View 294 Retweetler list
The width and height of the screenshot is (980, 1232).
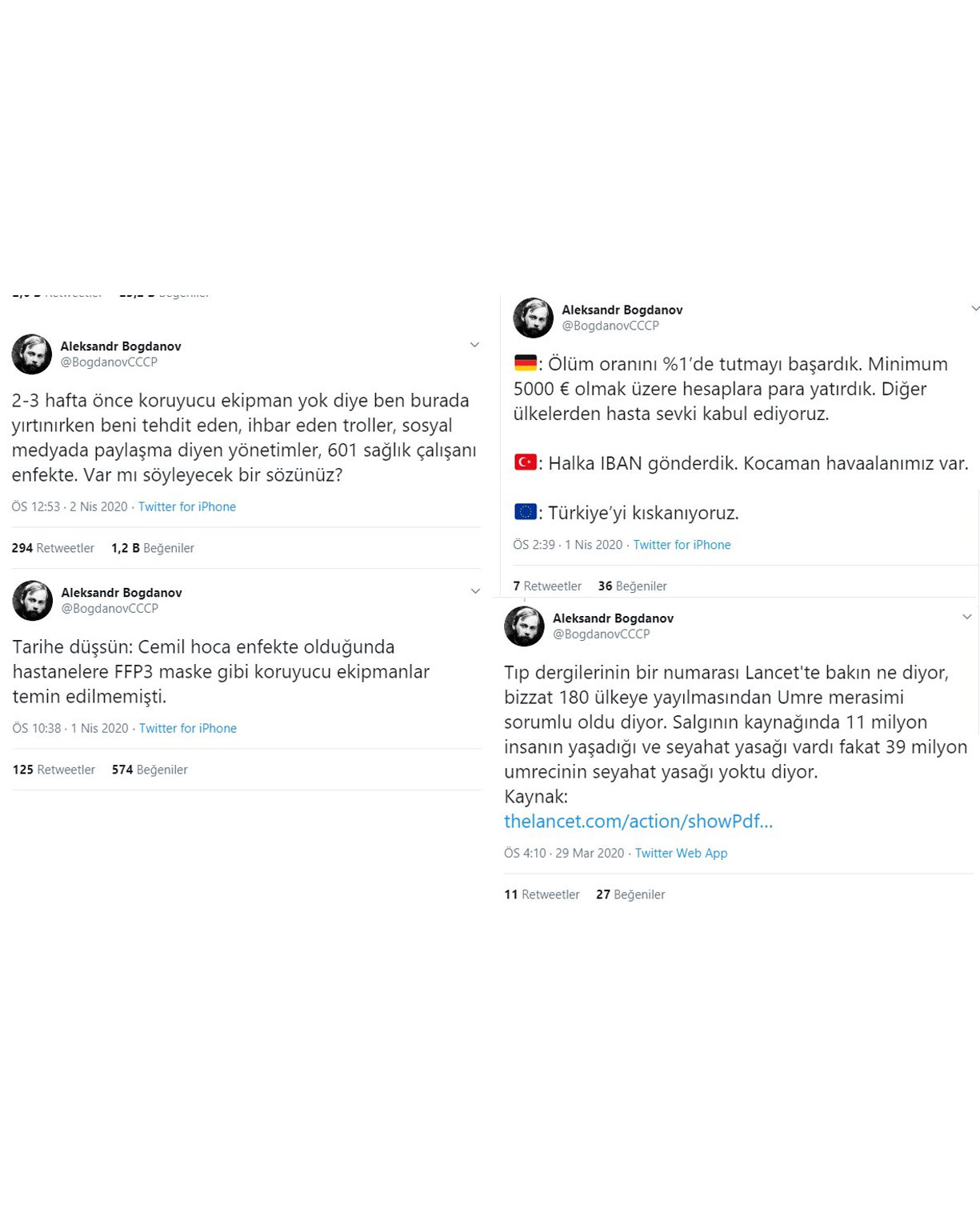[53, 548]
